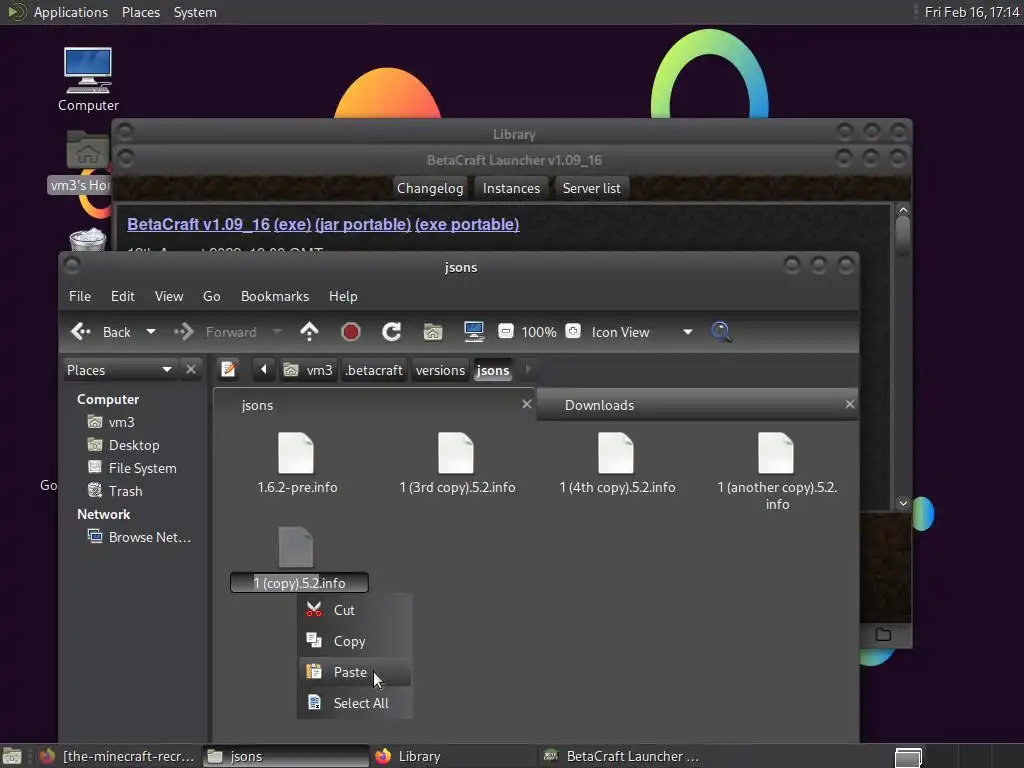Open the Home folder toolbar icon
The height and width of the screenshot is (768, 1024).
click(433, 332)
